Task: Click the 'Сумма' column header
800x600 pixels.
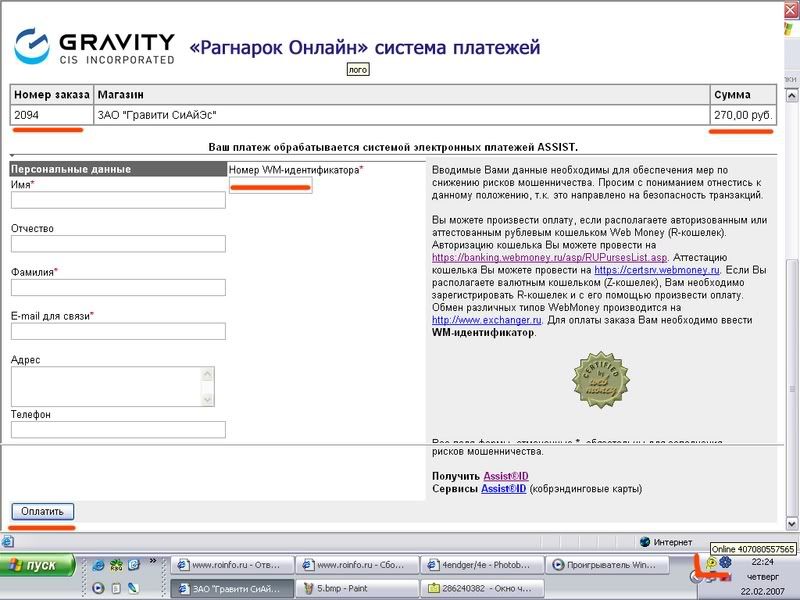Action: 743,95
